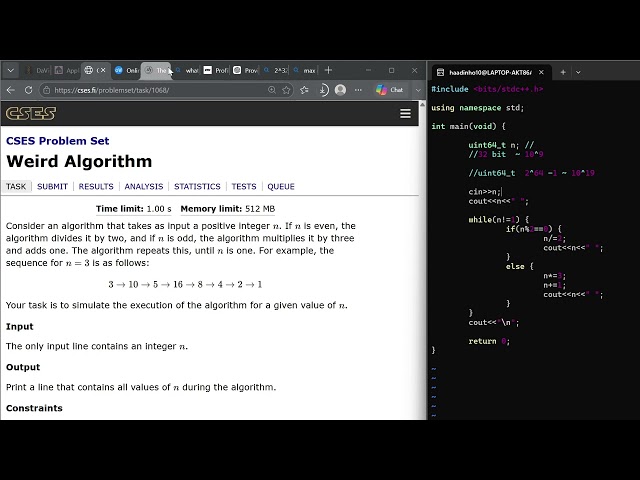Click the 'Weird Algorithm' heading
Viewport: 640px width, 480px height.
[x=79, y=162]
